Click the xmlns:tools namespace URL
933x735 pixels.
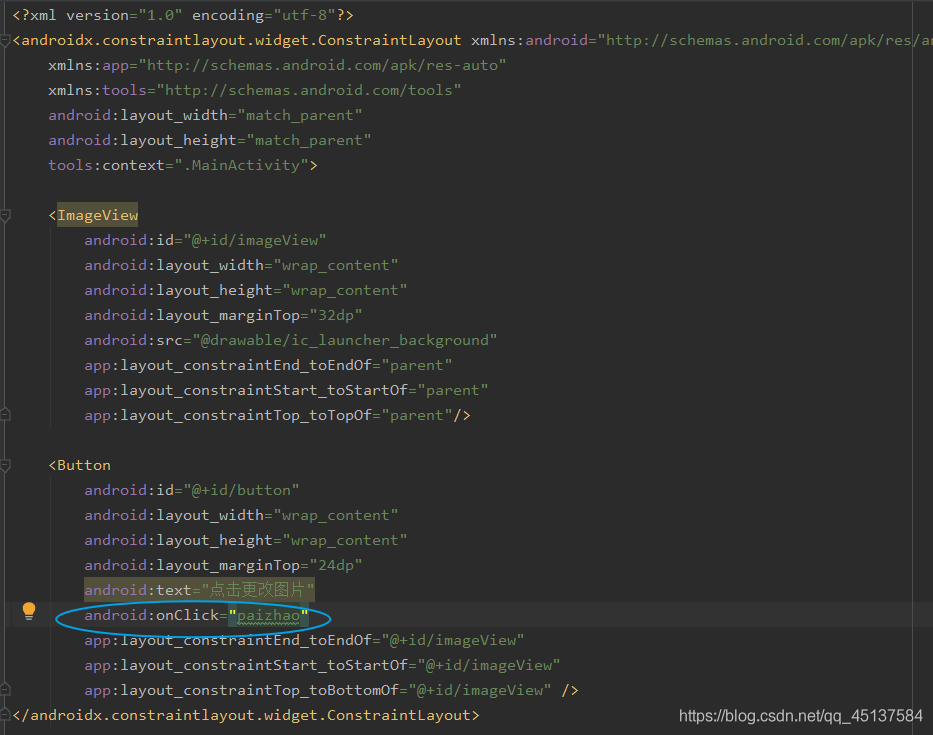pos(309,90)
